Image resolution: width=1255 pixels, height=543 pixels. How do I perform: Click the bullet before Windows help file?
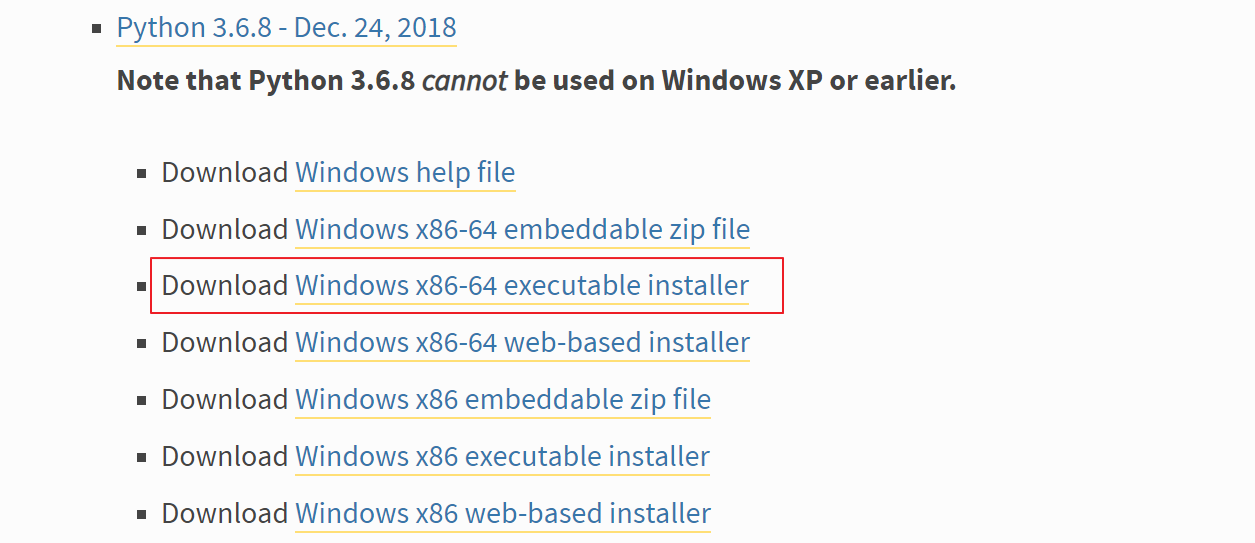142,174
